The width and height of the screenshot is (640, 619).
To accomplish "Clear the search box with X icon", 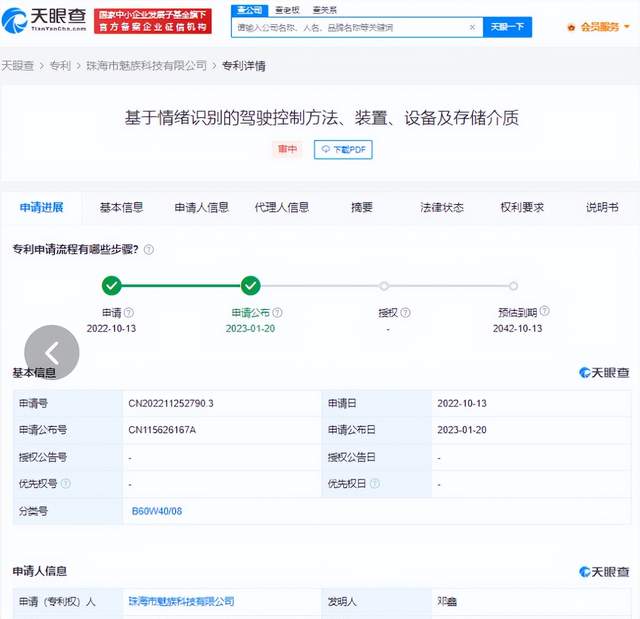I will tap(472, 27).
